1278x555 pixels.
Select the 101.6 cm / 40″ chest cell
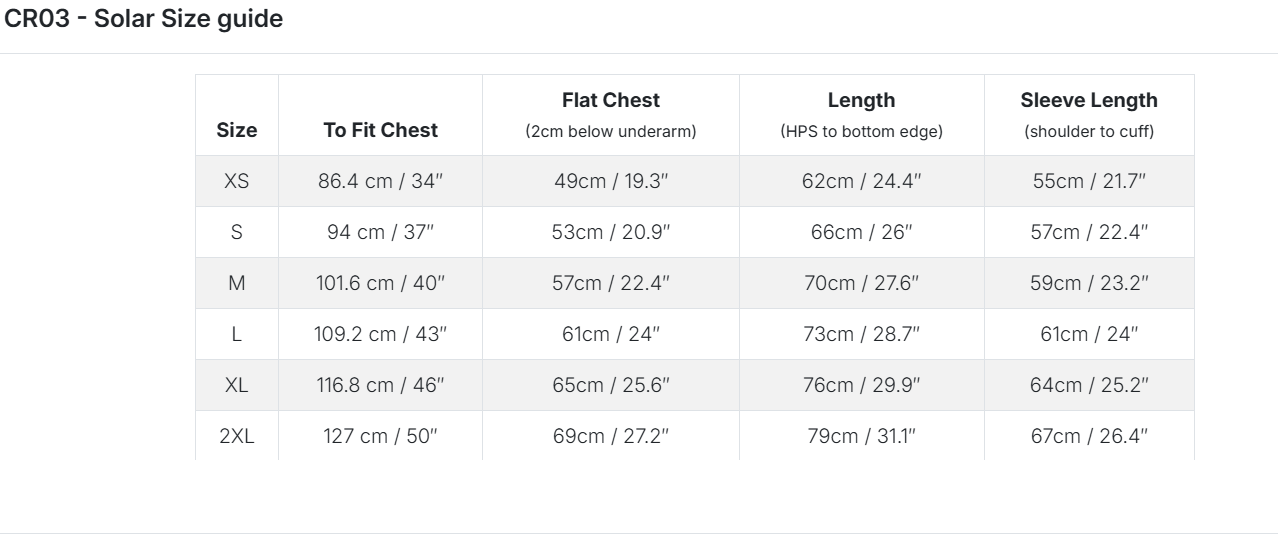pos(380,283)
